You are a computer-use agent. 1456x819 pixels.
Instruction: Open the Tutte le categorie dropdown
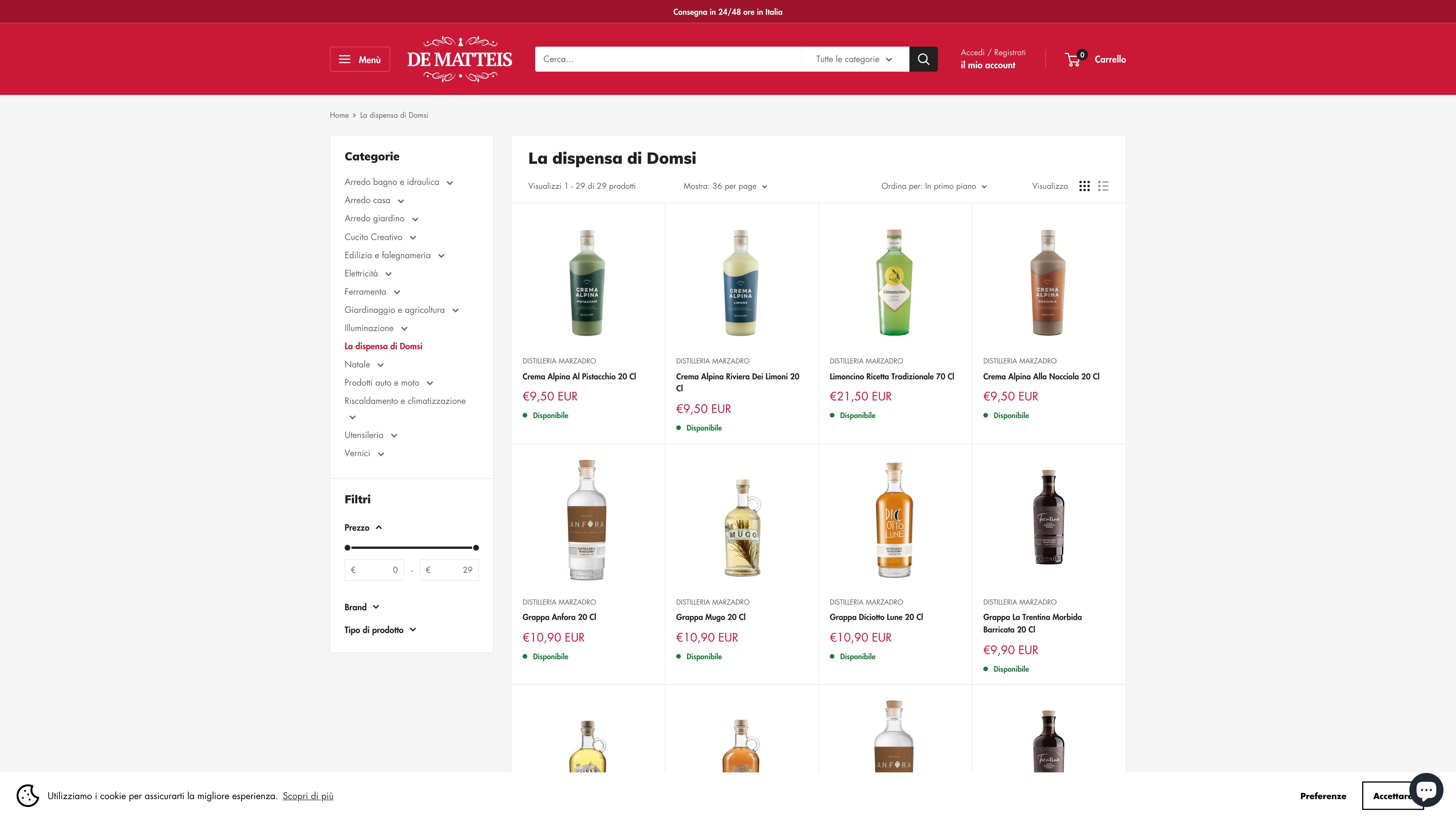coord(854,59)
